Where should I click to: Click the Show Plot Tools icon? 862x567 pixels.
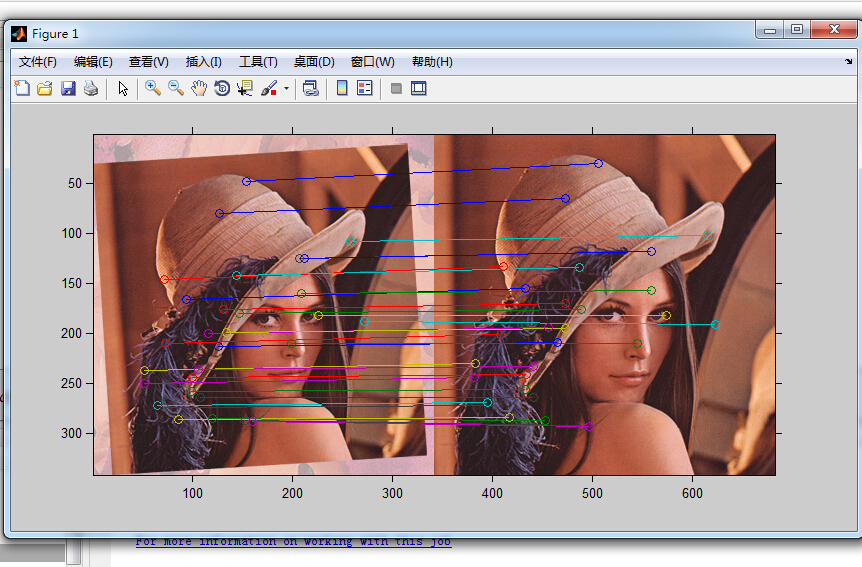[419, 88]
